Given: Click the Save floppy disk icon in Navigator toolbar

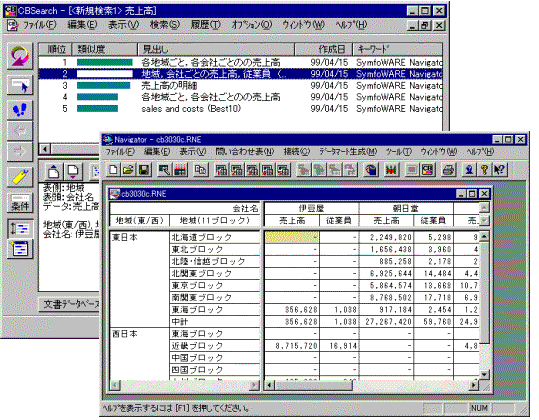Looking at the screenshot, I should [x=143, y=170].
